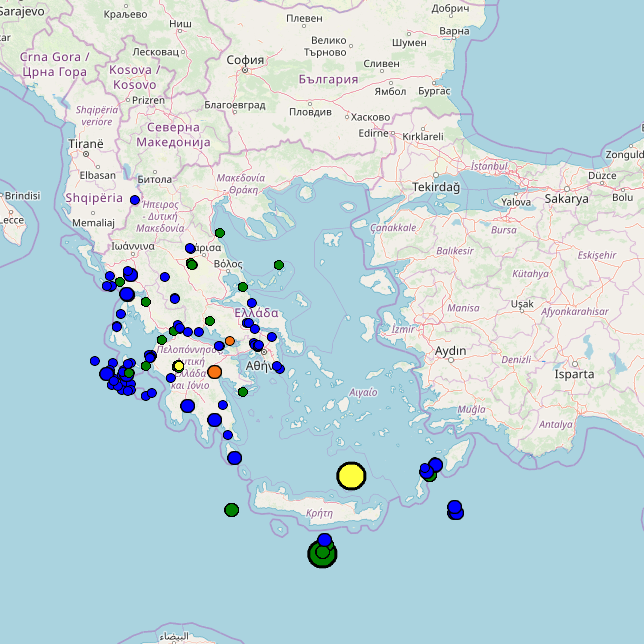
Task: Click the Tekirdağ city label
Action: tap(436, 187)
